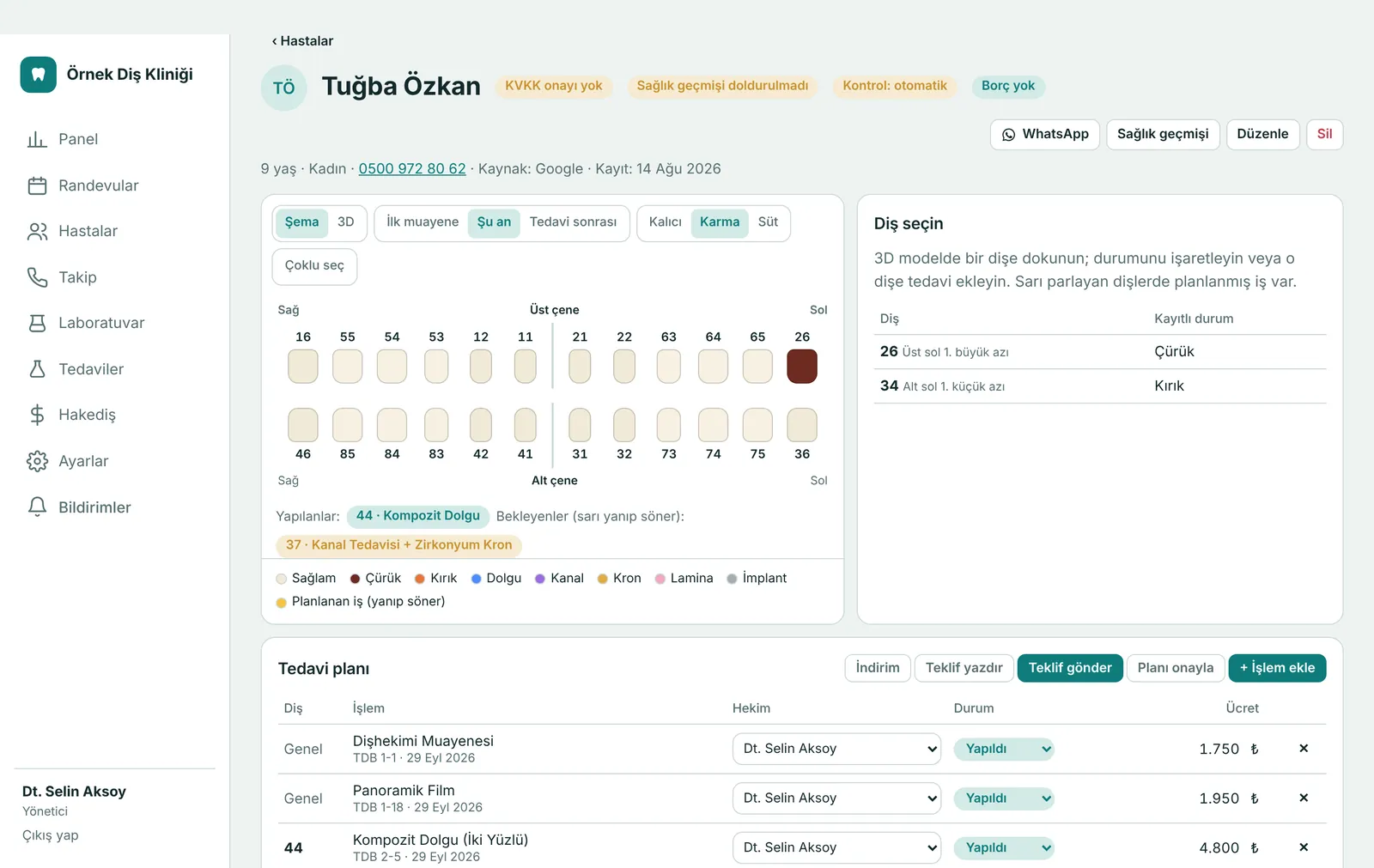Open Laboratuvar beaker icon

(37, 323)
